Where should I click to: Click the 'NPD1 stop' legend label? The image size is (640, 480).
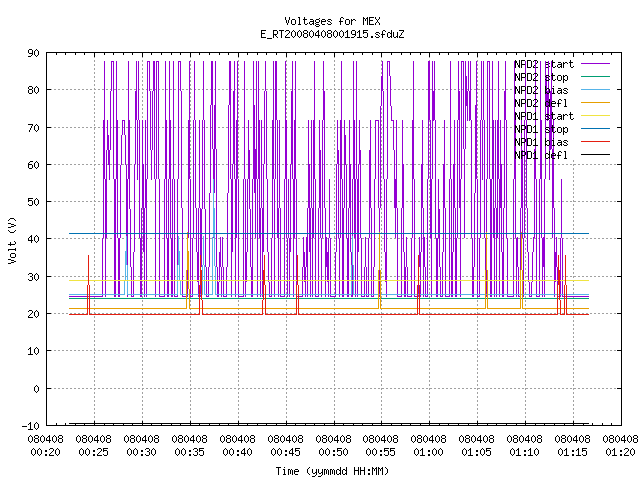coord(541,129)
